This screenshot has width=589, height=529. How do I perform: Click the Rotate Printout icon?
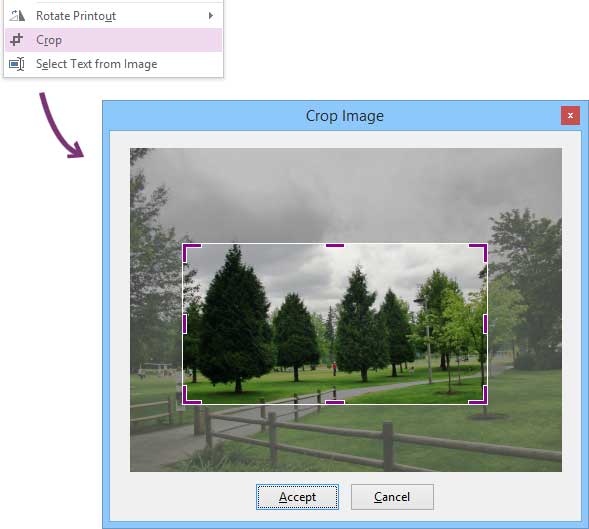[x=17, y=16]
